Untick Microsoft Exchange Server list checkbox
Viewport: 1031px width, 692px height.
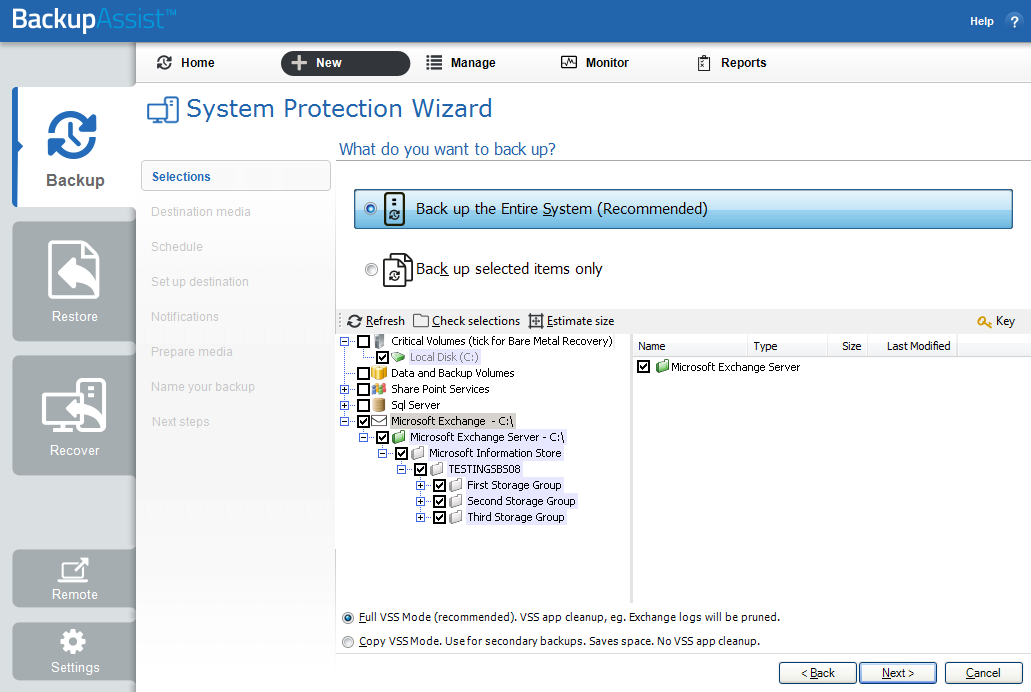[x=644, y=366]
